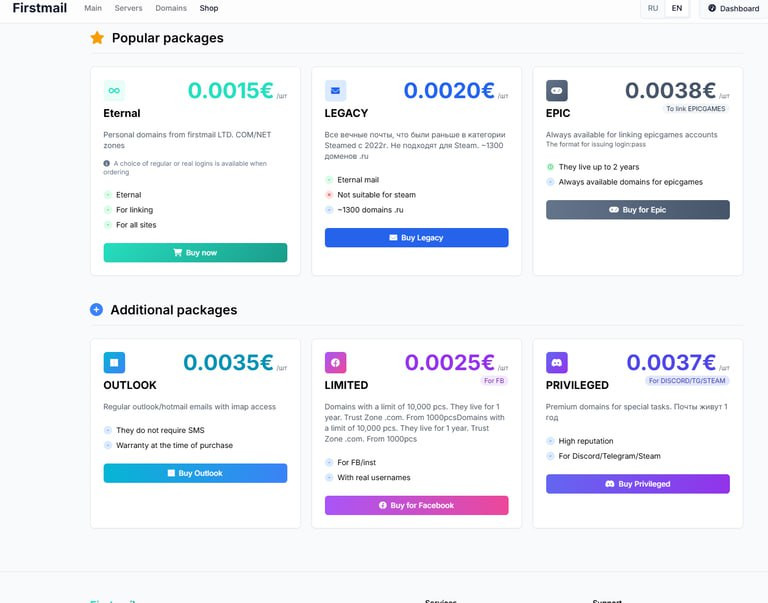Screen dimensions: 768x603
Task: Go to the Servers page
Action: coord(128,8)
